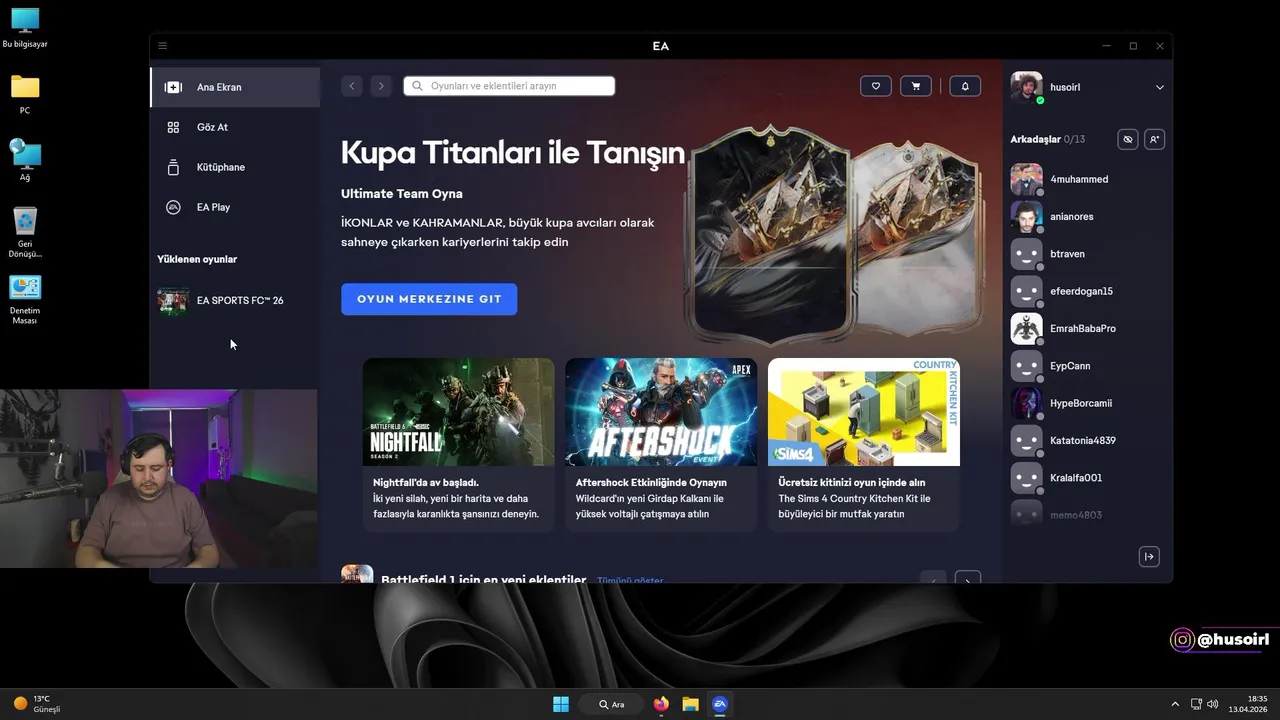Screen dimensions: 1280x720
Task: Click the Add friend icon
Action: [1154, 139]
